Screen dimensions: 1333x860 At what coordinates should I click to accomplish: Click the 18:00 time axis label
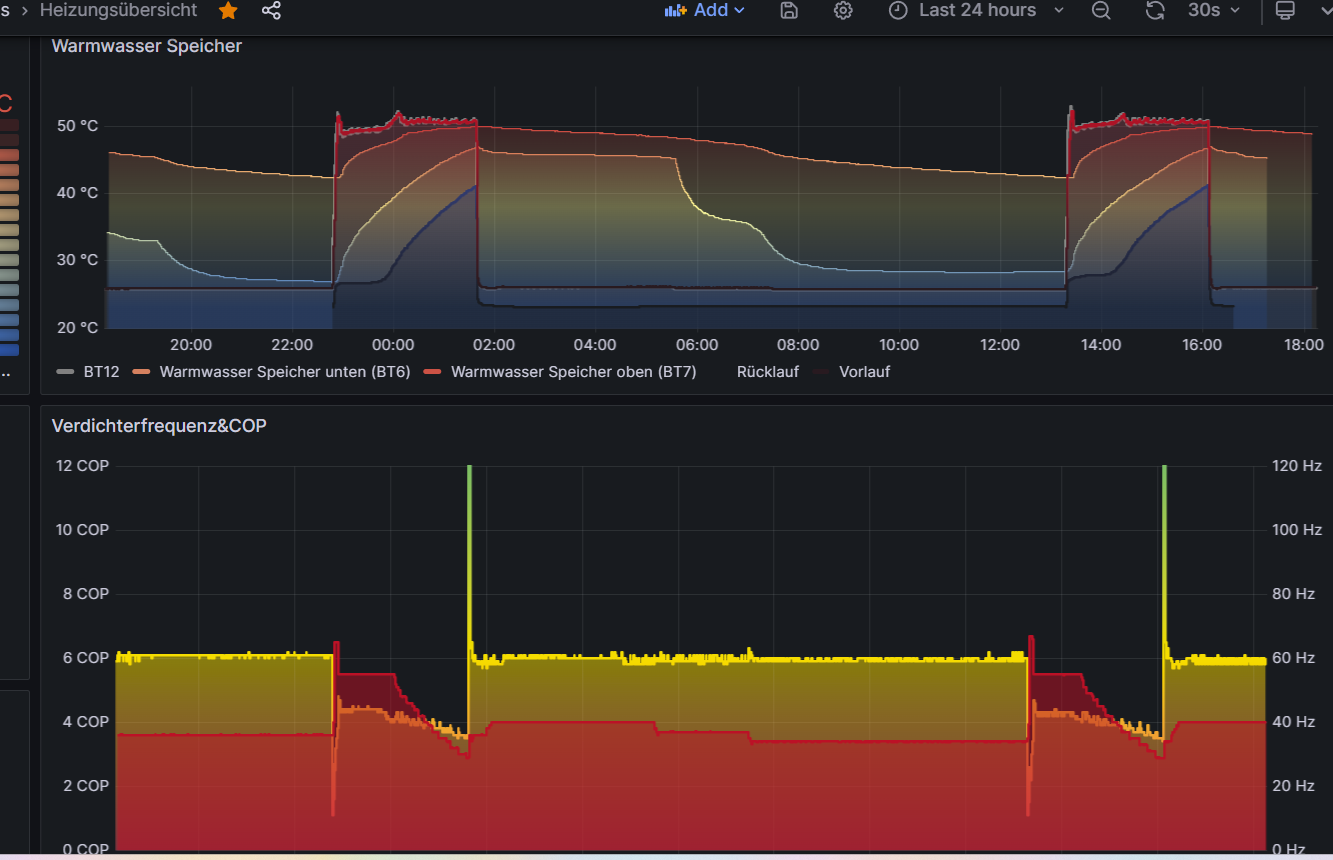[1303, 345]
